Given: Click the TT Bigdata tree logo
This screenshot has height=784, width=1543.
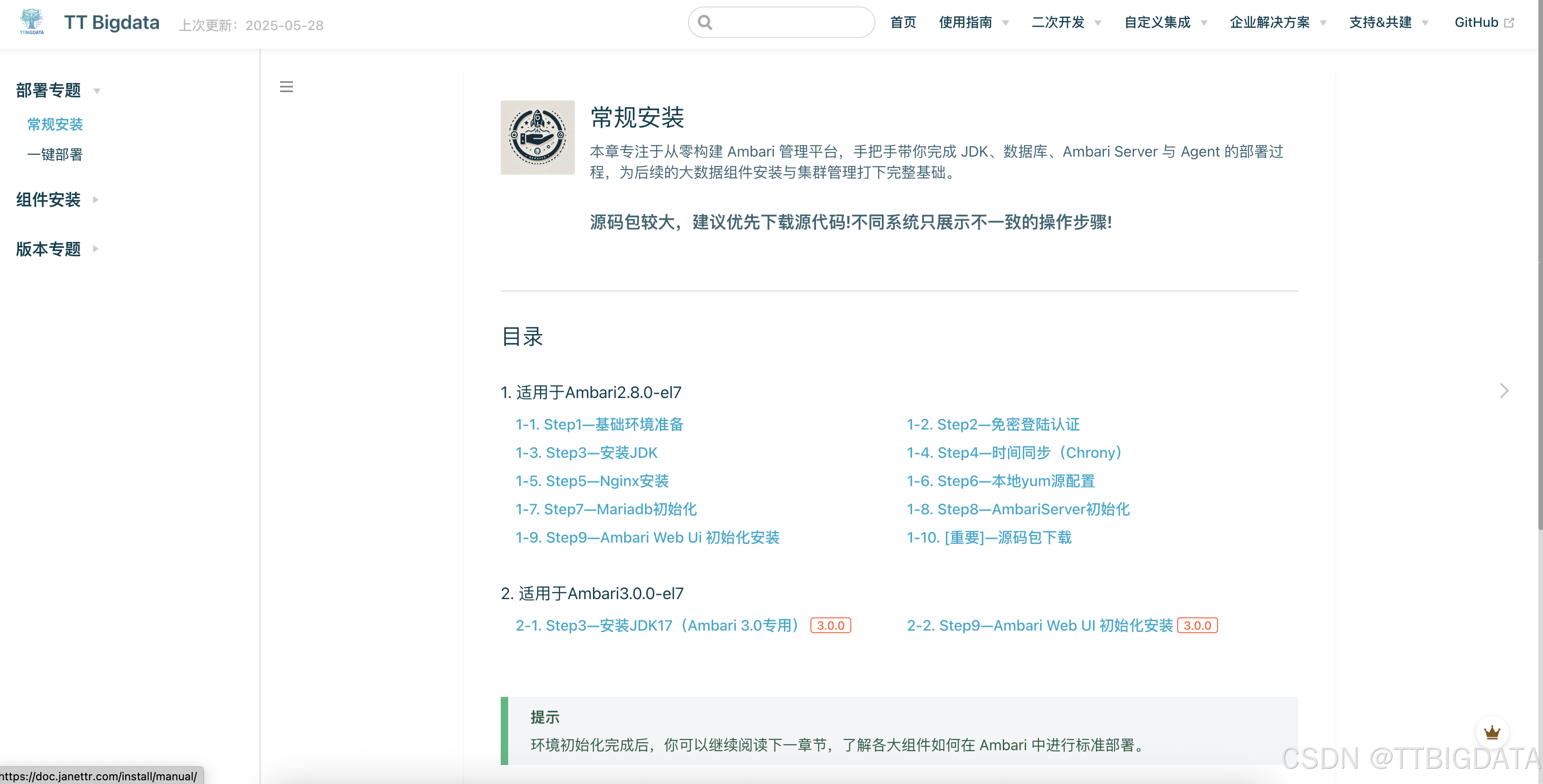Looking at the screenshot, I should click(32, 21).
